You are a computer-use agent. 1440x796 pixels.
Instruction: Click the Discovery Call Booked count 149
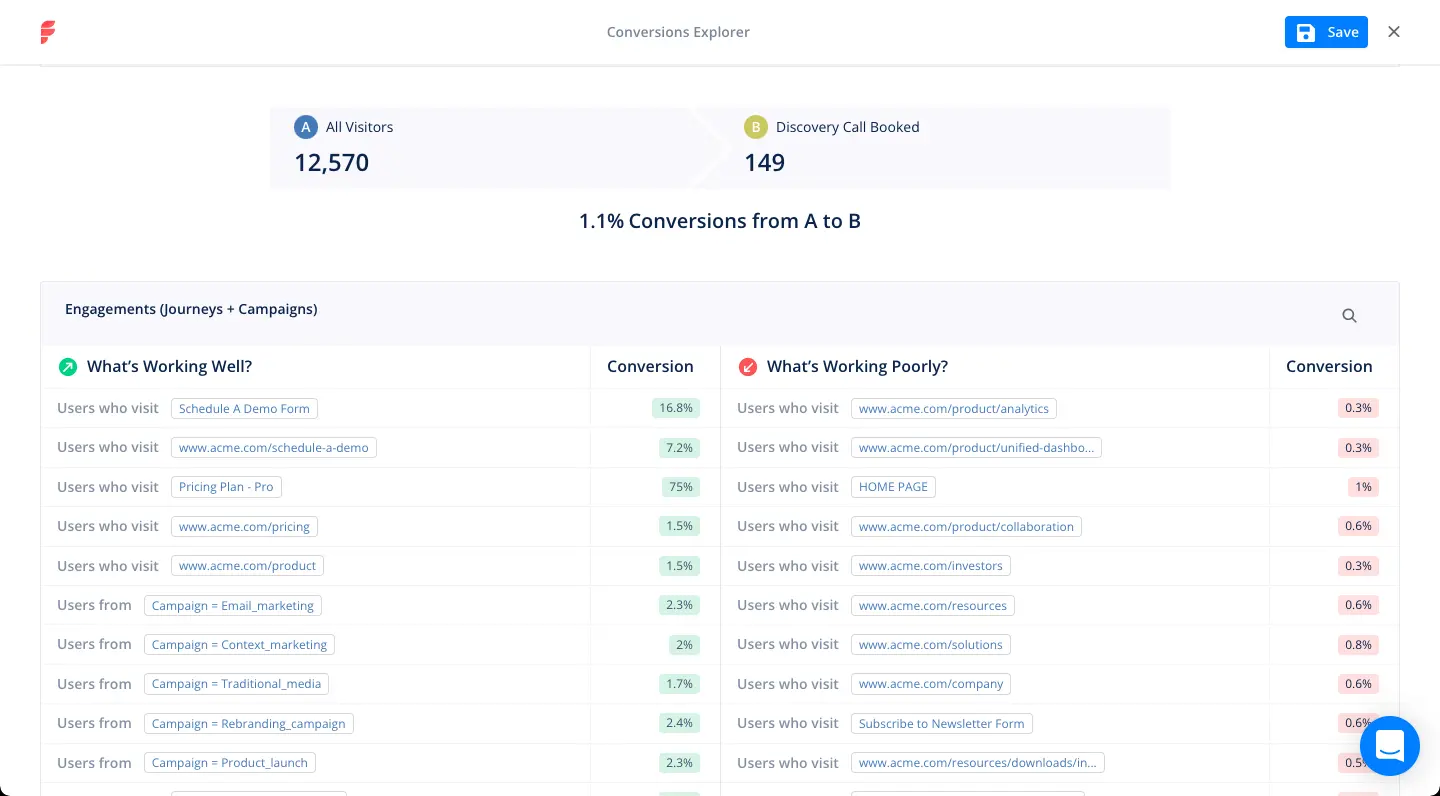(x=765, y=162)
